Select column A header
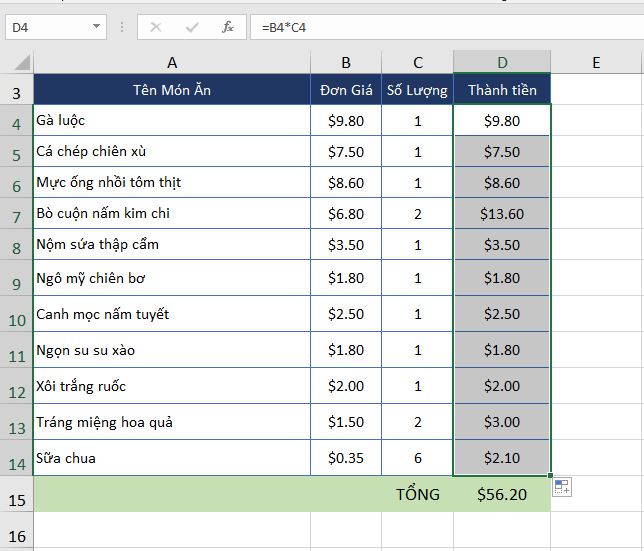Screen dimensions: 644x551 172,62
